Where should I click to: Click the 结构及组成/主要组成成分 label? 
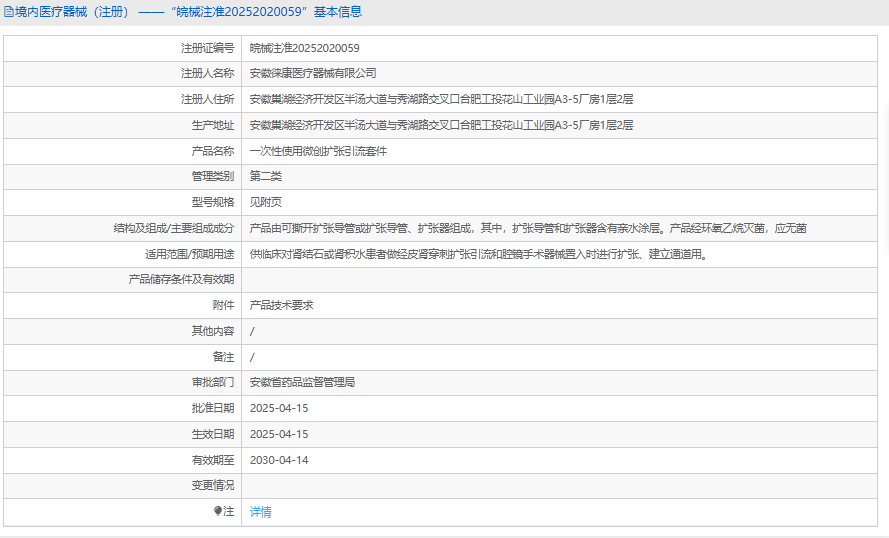point(174,228)
